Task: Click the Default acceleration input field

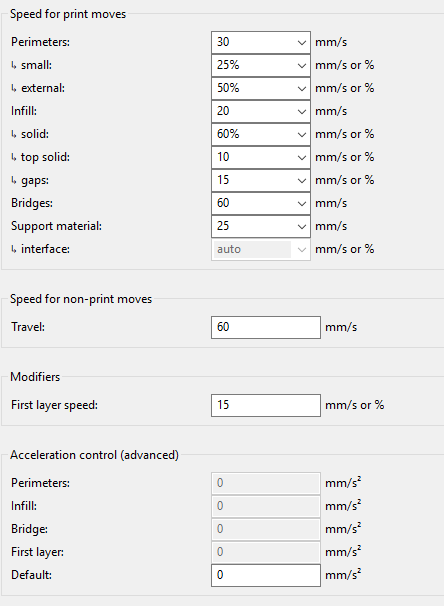Action: tap(266, 575)
